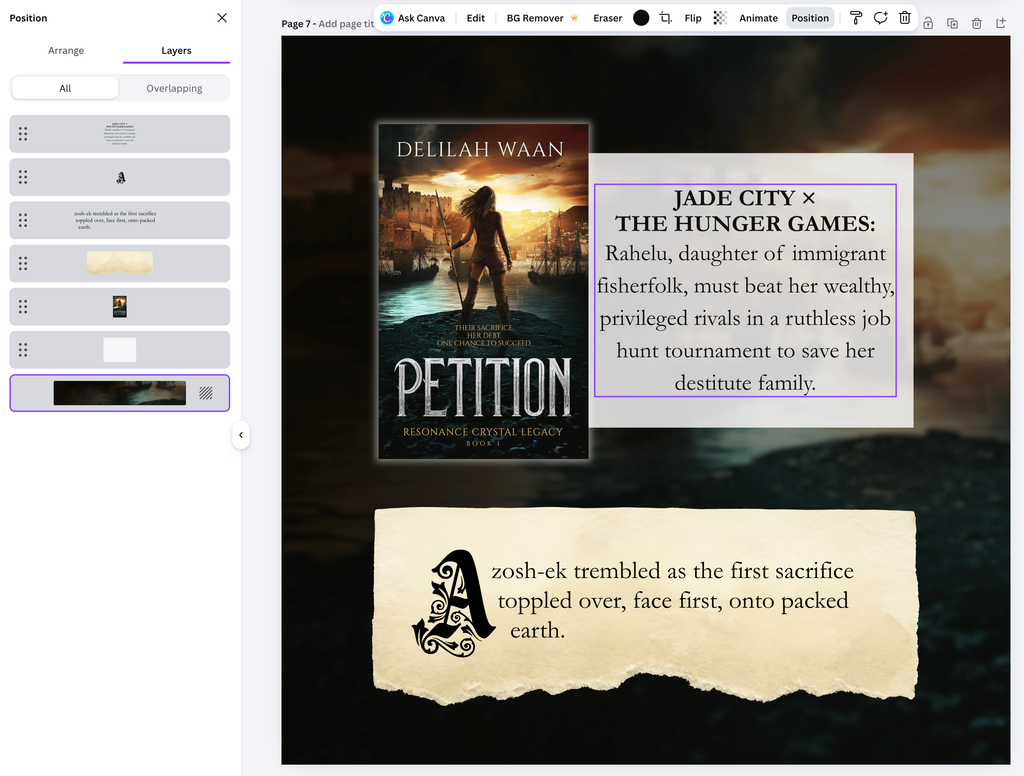Toggle layer filter to Overlapping
The height and width of the screenshot is (776, 1024).
tap(174, 88)
